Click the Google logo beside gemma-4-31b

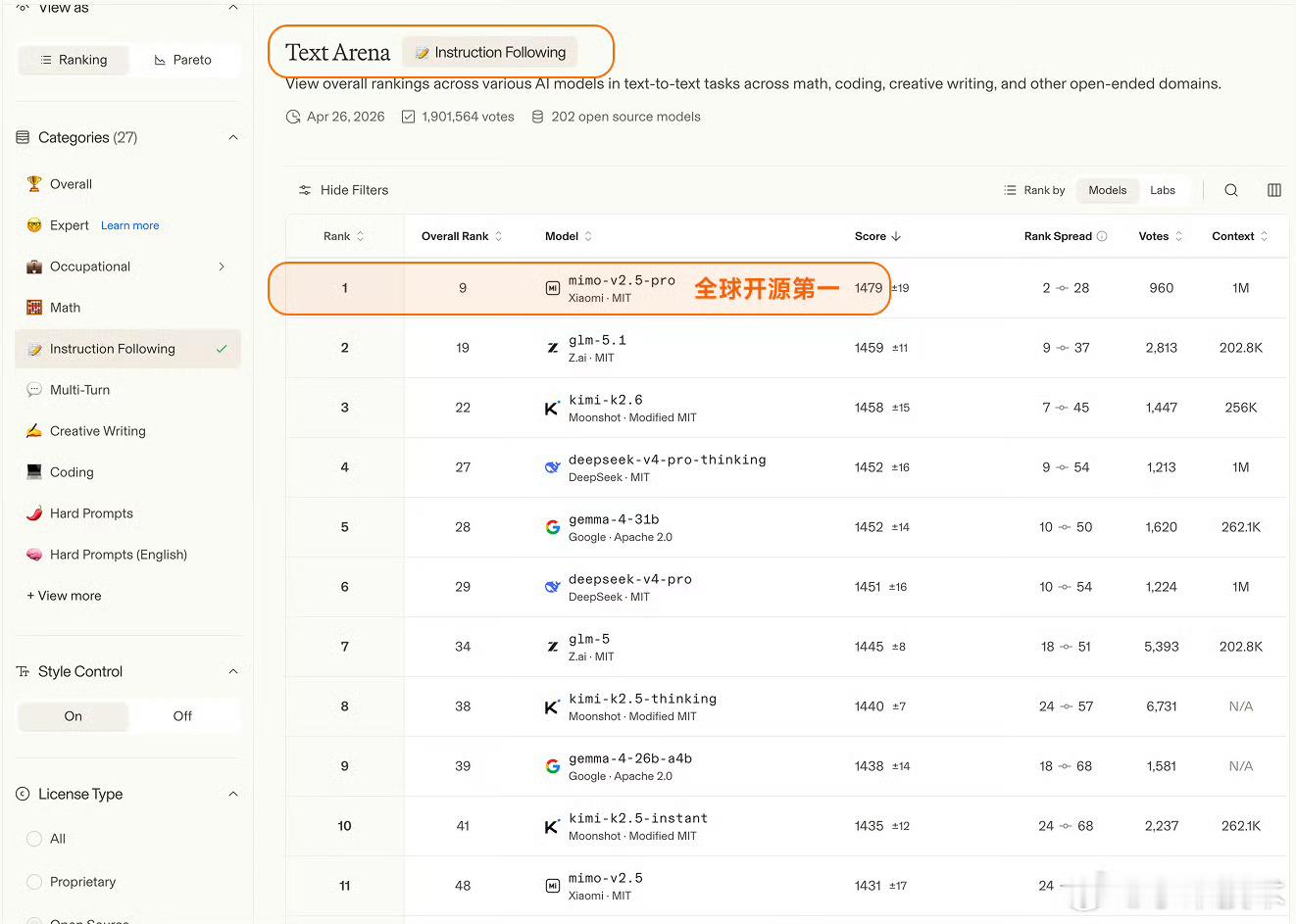[x=553, y=527]
